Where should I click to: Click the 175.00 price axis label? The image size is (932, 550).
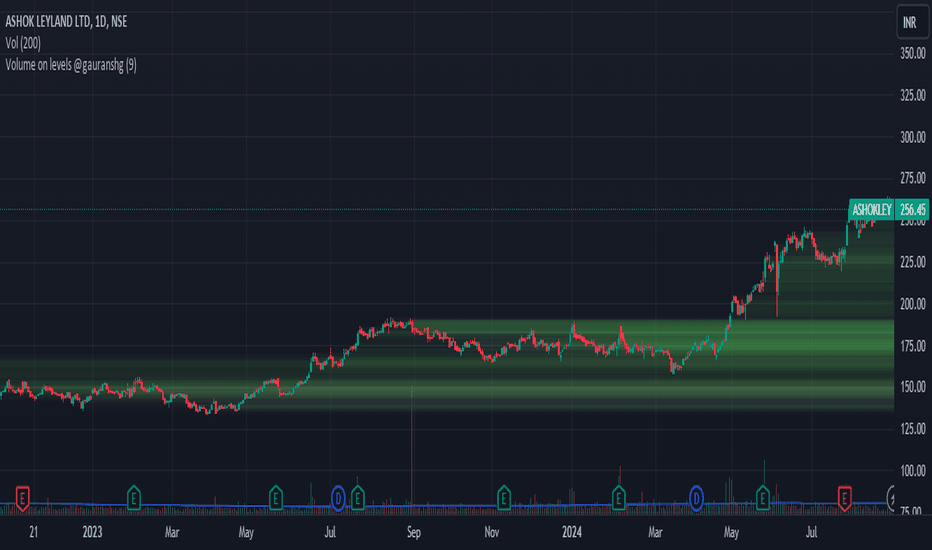pos(912,345)
